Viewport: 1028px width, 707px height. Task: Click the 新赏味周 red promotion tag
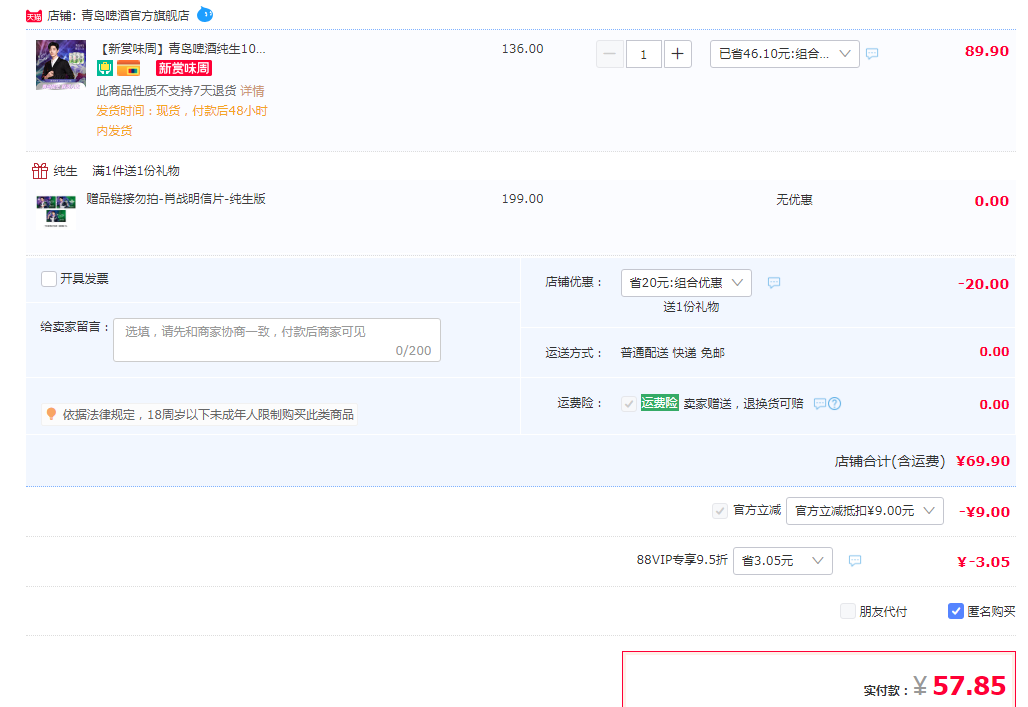click(x=184, y=68)
